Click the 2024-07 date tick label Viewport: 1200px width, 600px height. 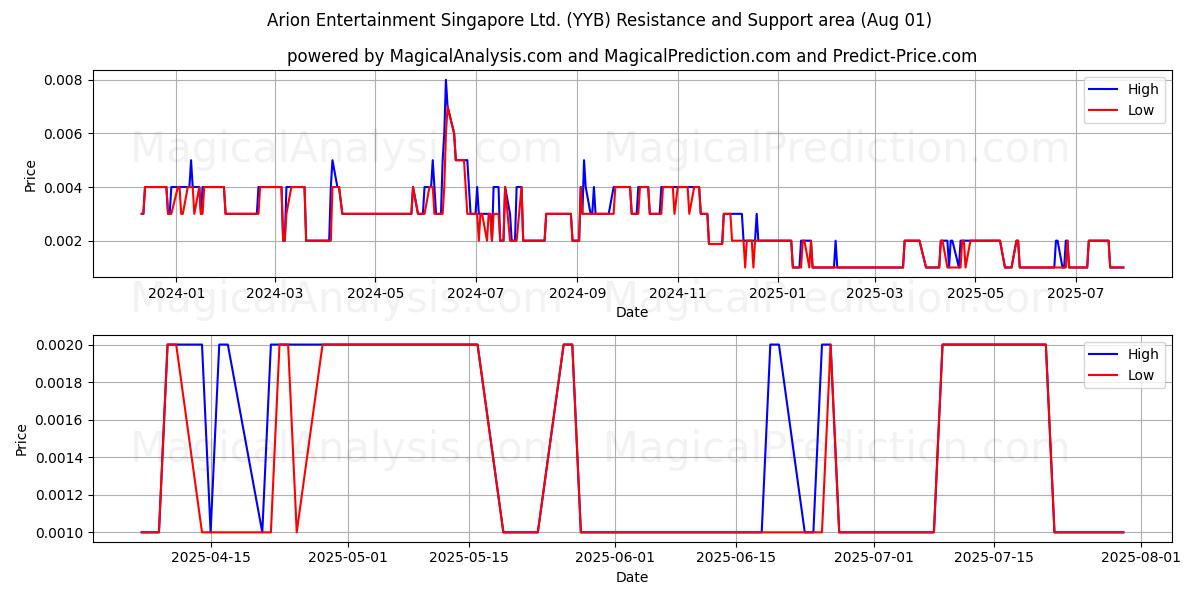coord(475,293)
